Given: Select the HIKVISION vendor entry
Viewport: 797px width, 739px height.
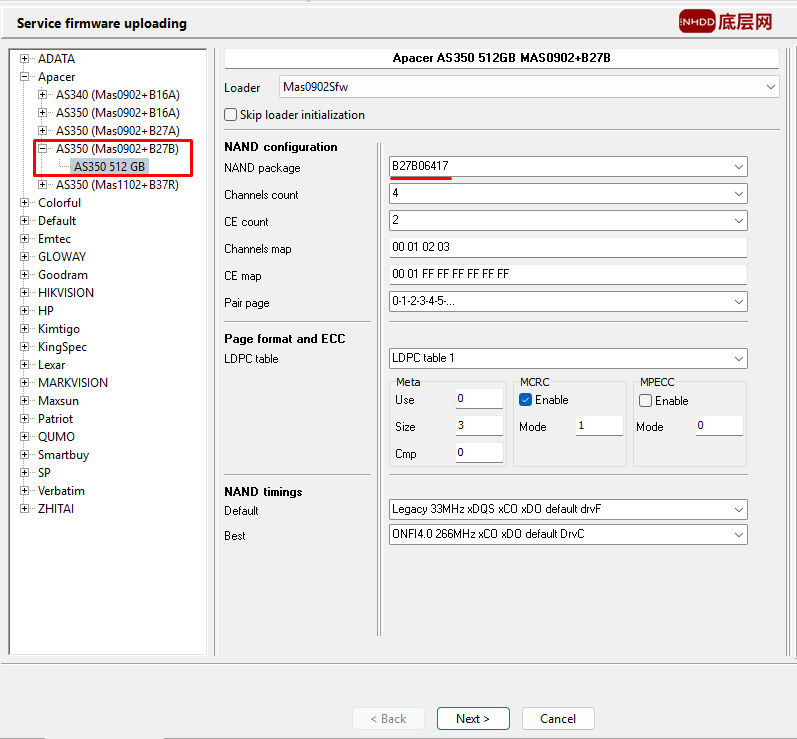Looking at the screenshot, I should (x=66, y=293).
